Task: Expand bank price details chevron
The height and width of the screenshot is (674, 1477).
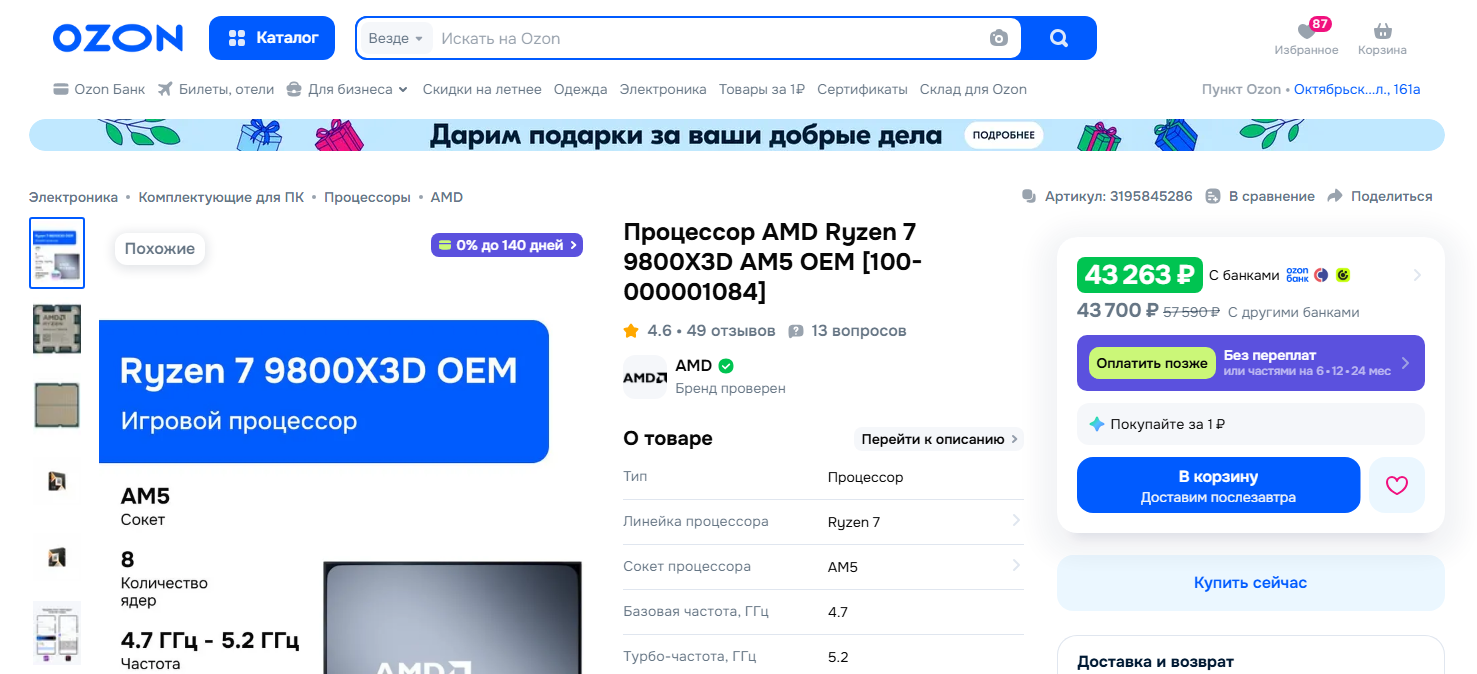Action: (1417, 275)
